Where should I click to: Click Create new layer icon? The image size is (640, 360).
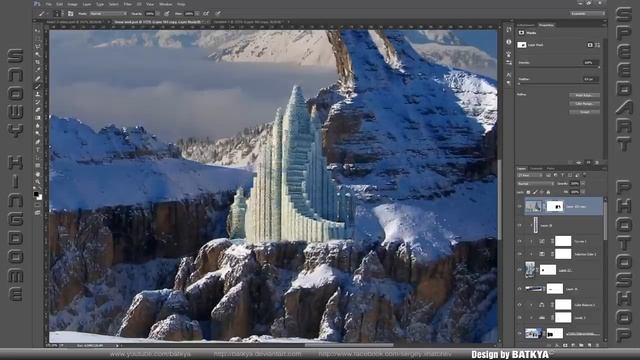pos(589,345)
